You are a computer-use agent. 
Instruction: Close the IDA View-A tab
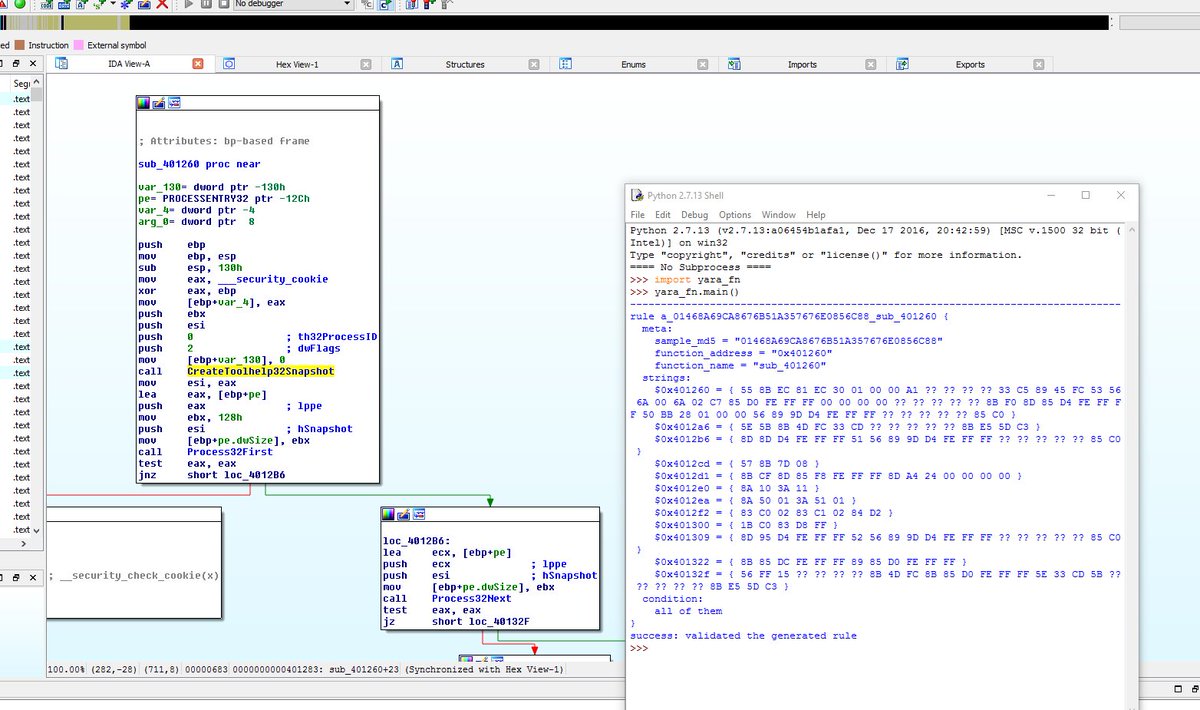coord(197,64)
